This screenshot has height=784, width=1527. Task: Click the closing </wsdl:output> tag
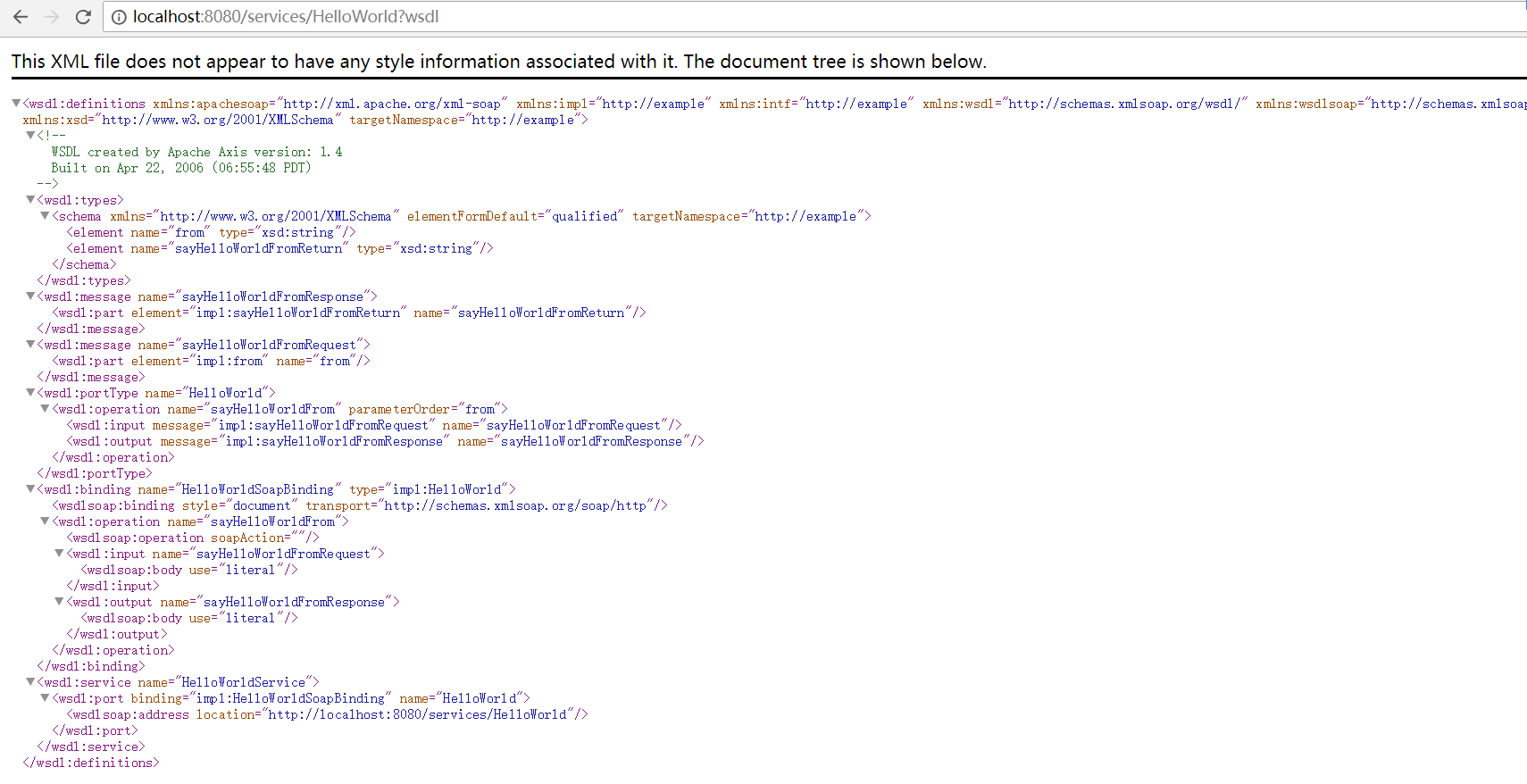click(x=116, y=634)
